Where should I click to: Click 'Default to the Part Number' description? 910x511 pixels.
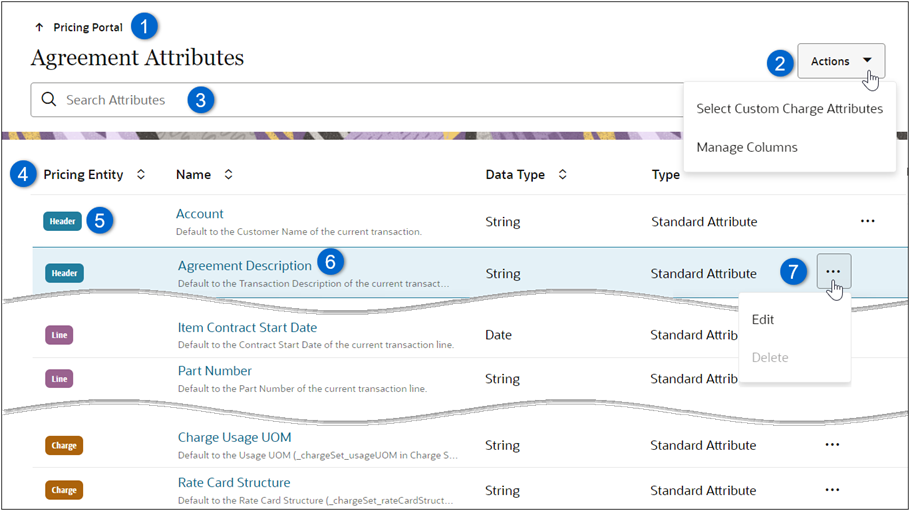click(302, 388)
